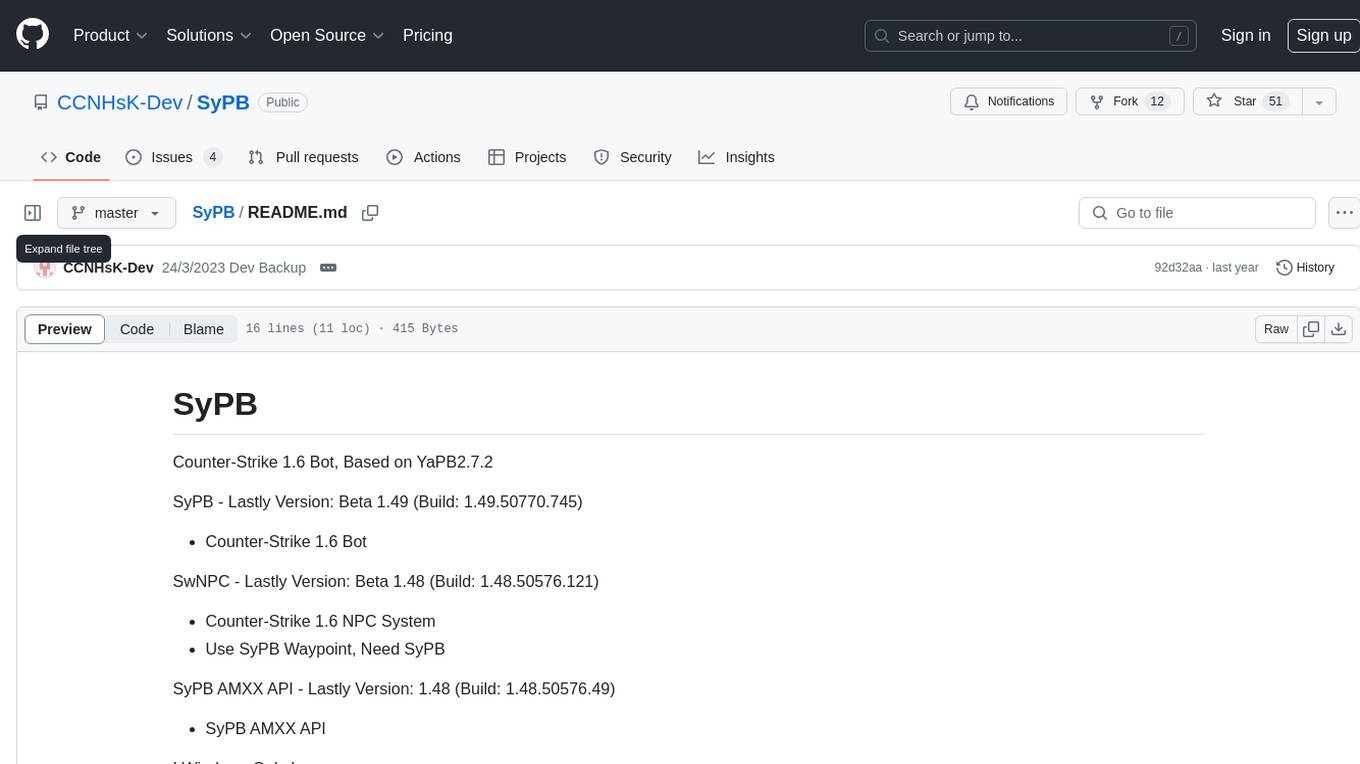This screenshot has width=1360, height=764.
Task: Click the Notifications bell button
Action: 1009,102
